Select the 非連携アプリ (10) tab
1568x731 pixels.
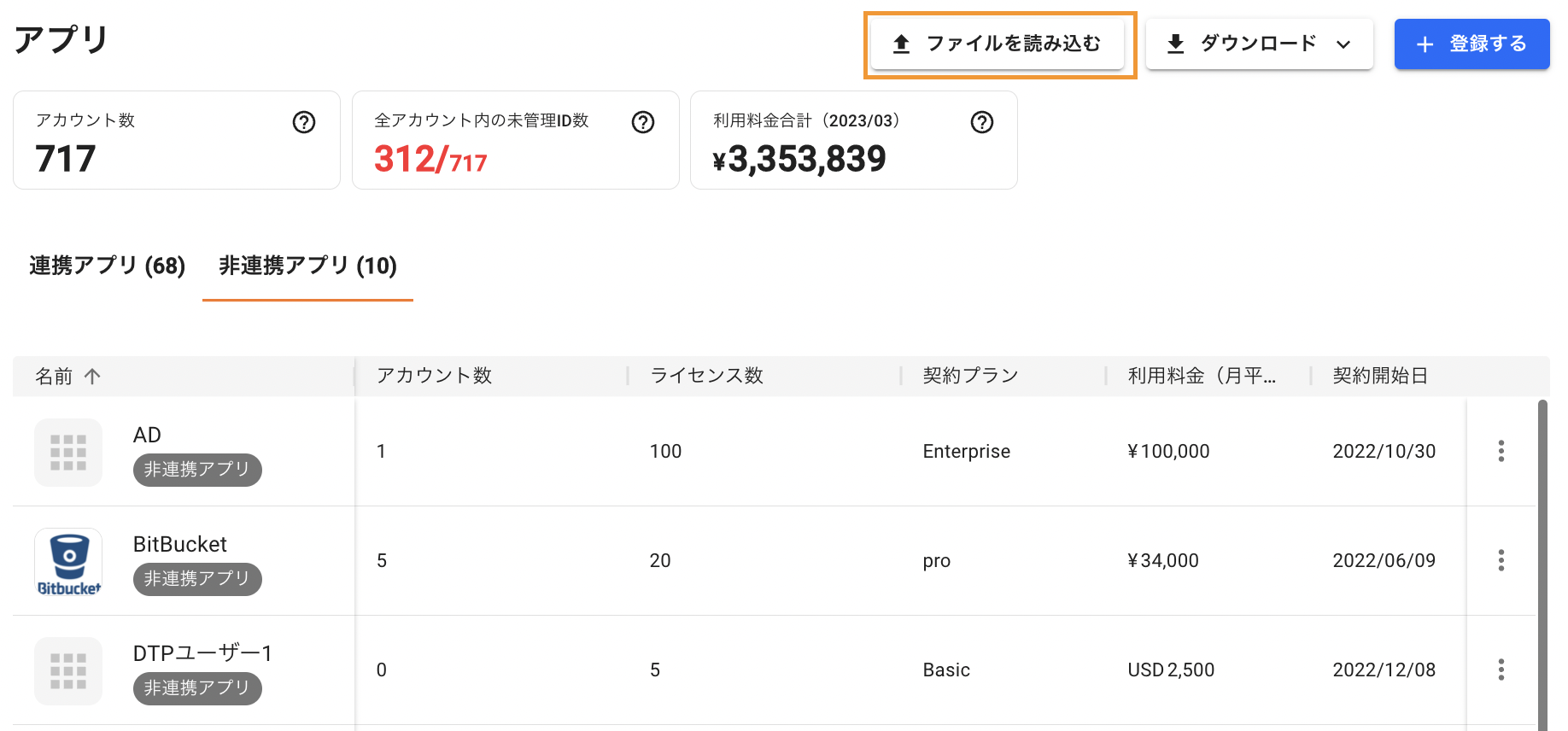point(307,266)
